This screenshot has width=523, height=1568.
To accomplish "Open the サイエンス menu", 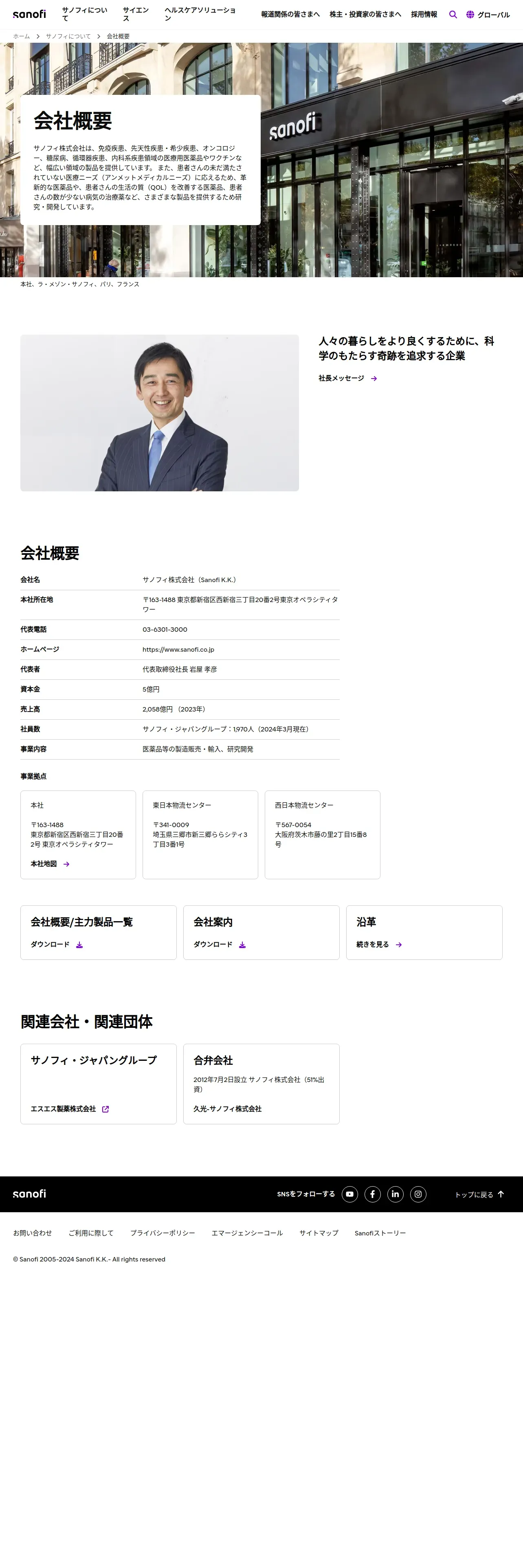I will (136, 15).
